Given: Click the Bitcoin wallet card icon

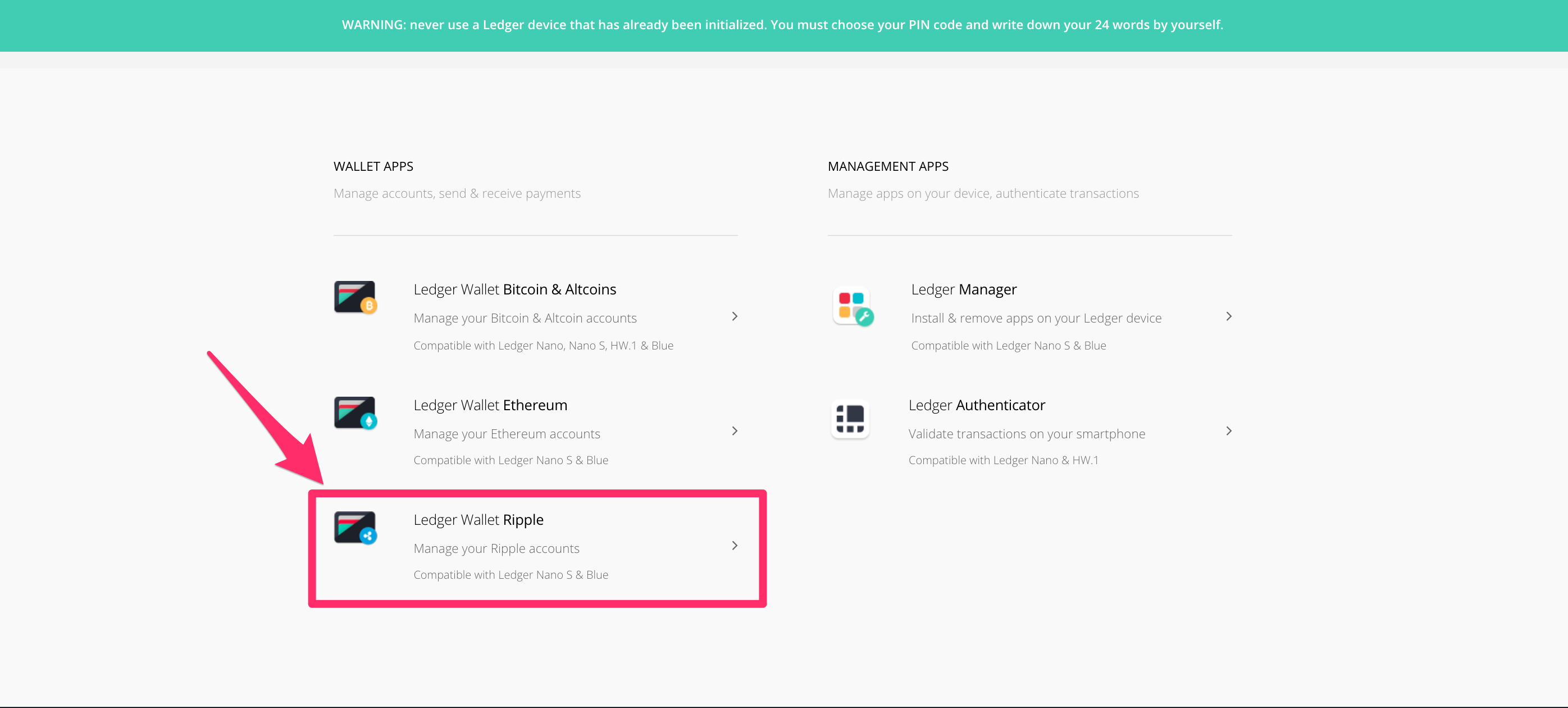Looking at the screenshot, I should click(355, 297).
